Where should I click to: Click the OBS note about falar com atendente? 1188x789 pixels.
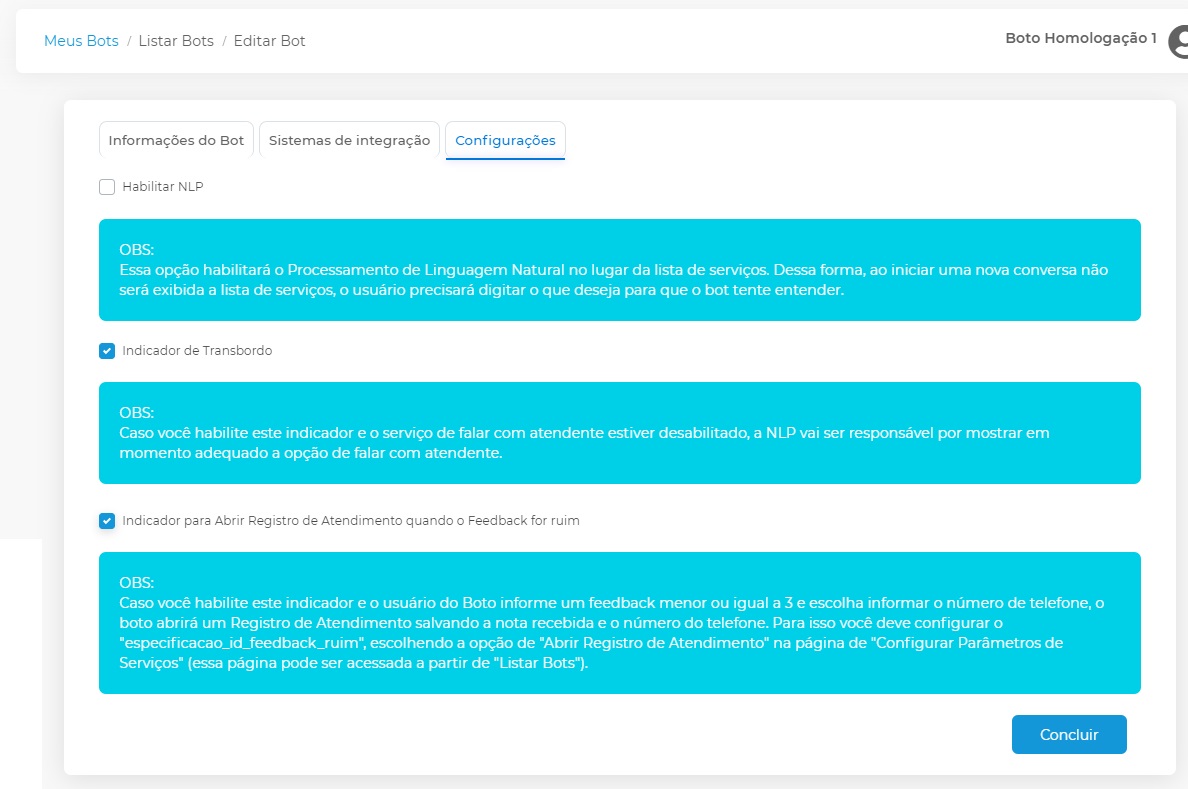(x=619, y=433)
